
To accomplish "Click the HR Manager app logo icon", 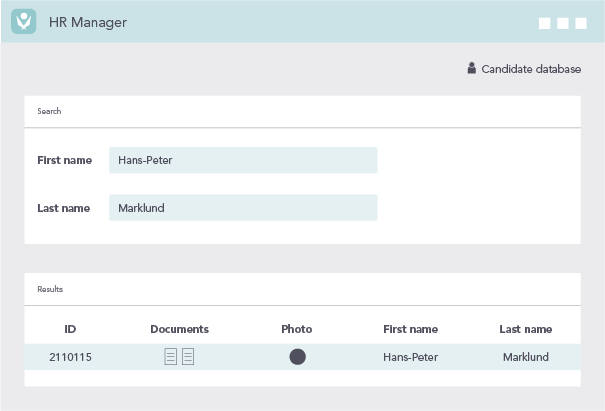I will click(24, 22).
